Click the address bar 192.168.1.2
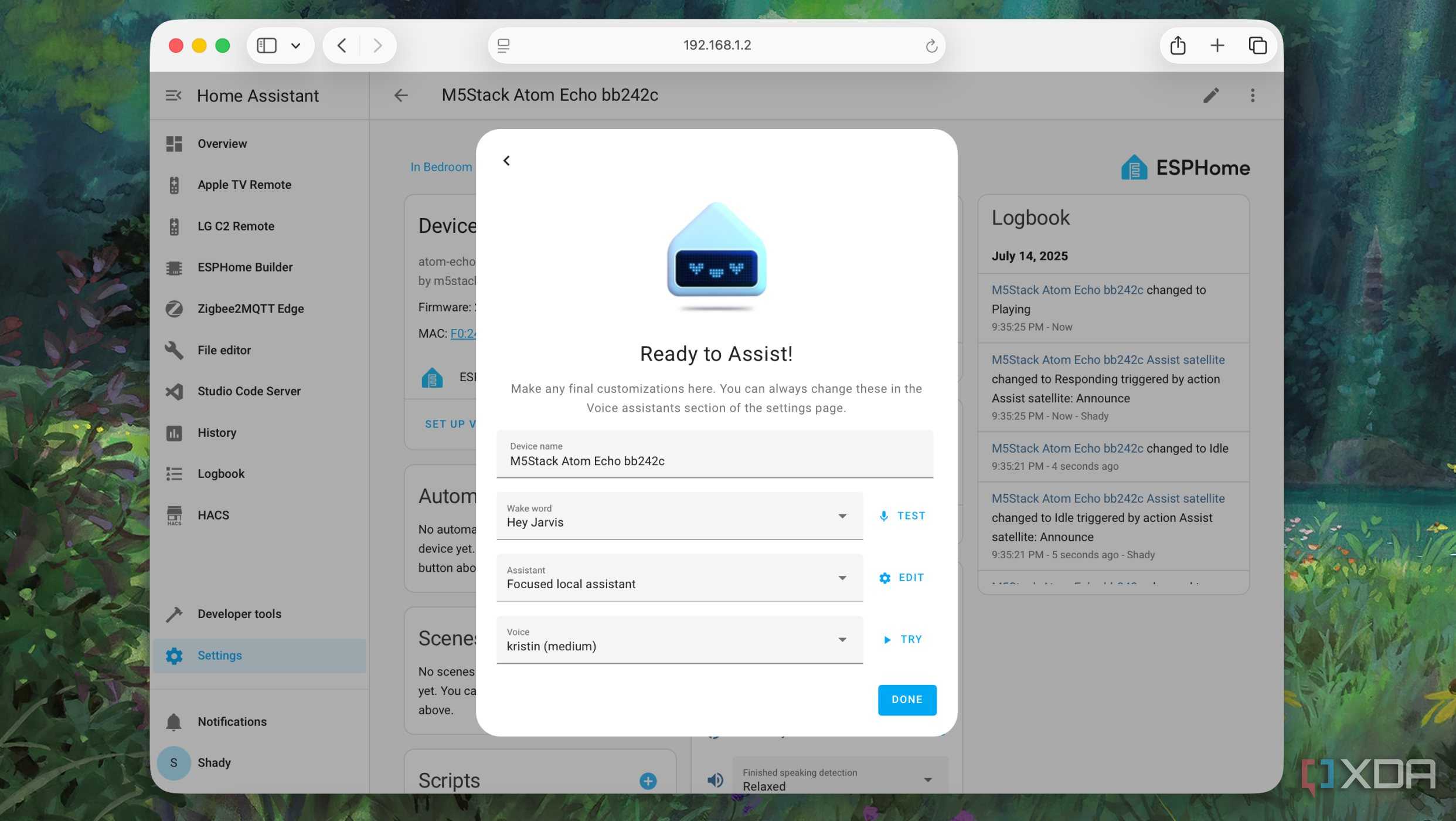 coord(717,45)
